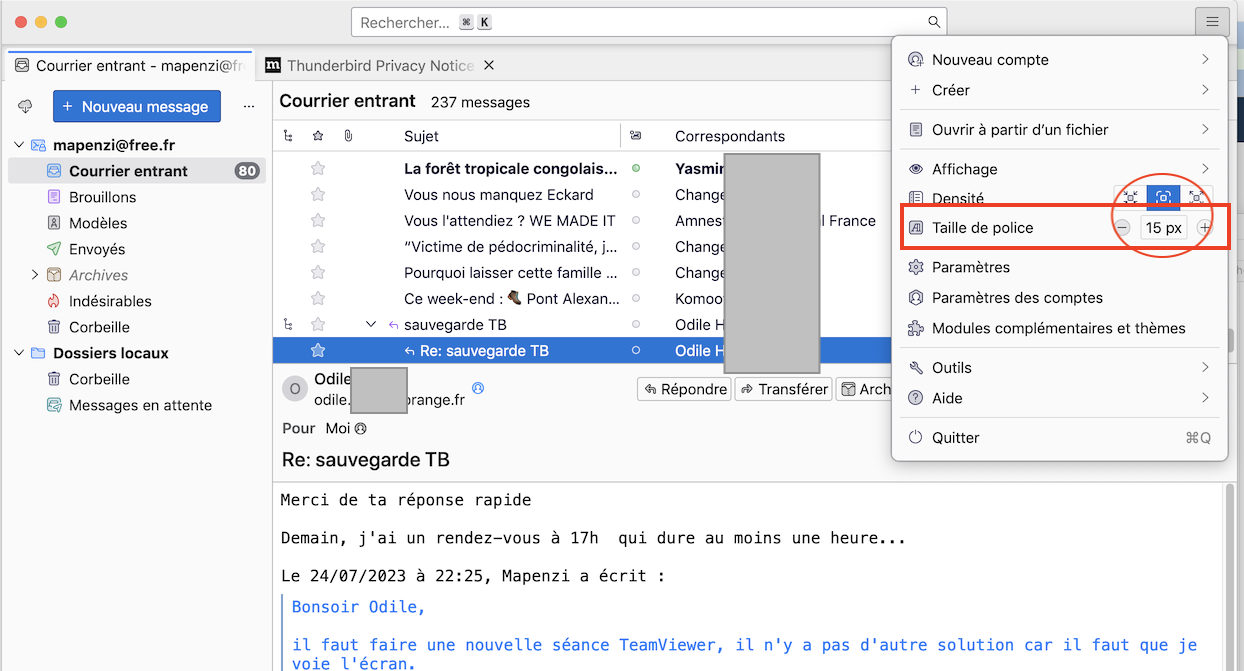Select relaxed density option
Screen dimensions: 1244x671
[1197, 198]
